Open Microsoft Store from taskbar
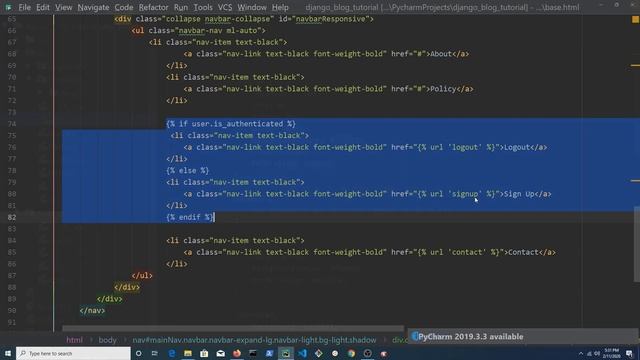 [x=204, y=353]
